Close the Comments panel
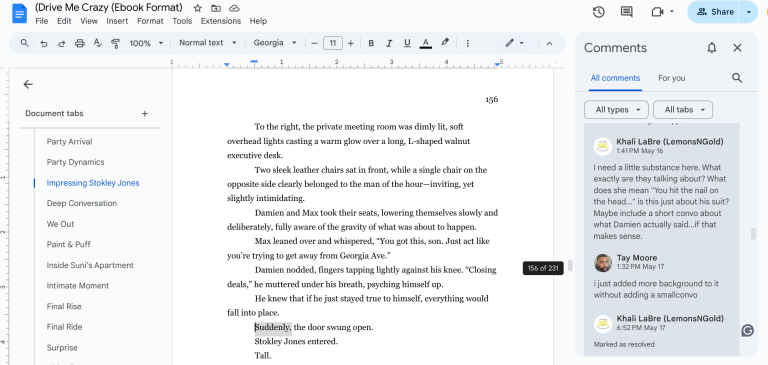Image resolution: width=768 pixels, height=365 pixels. coord(737,48)
